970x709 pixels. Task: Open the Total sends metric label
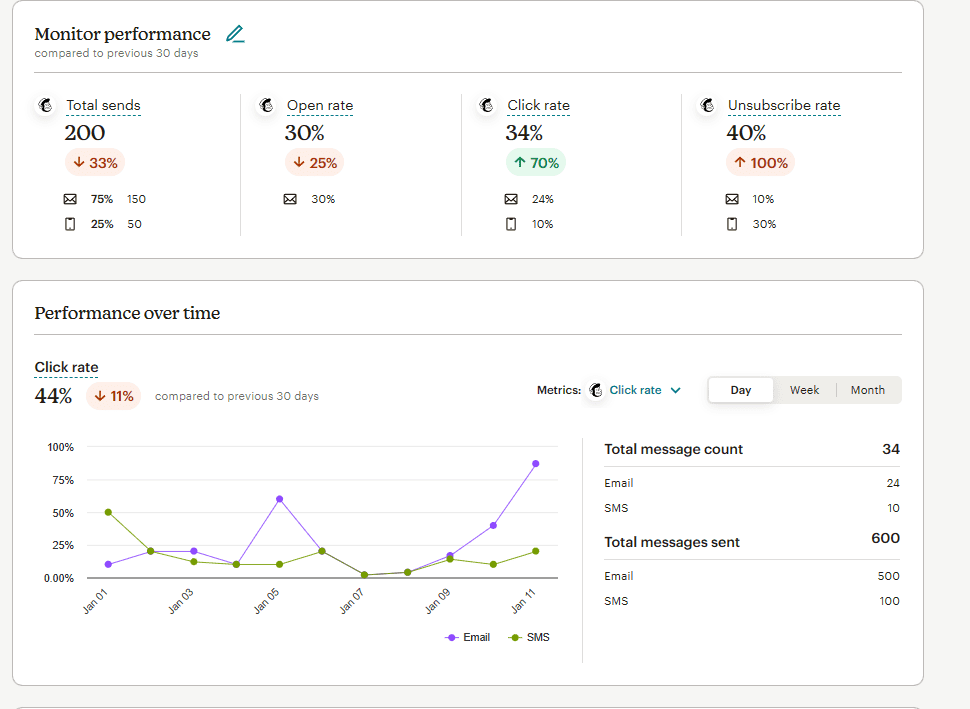coord(103,106)
